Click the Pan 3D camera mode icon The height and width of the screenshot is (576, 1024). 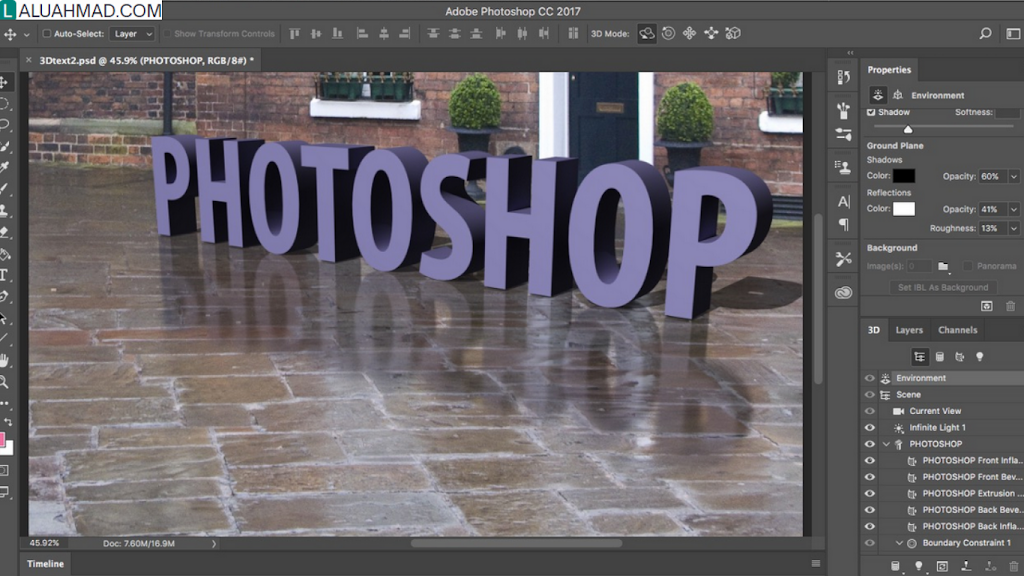tap(690, 33)
